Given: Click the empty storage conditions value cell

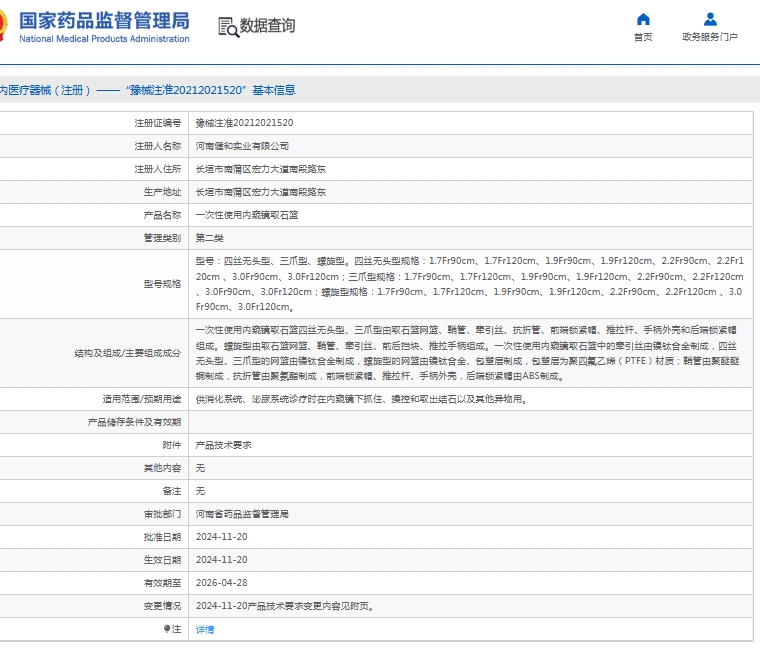Looking at the screenshot, I should pos(470,422).
